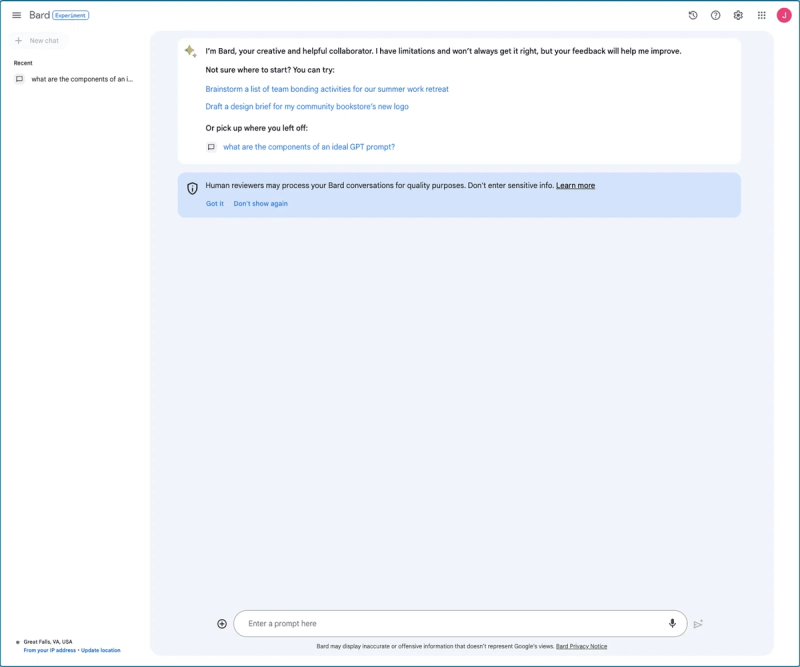Click the Update location link
The width and height of the screenshot is (800, 667).
[x=101, y=650]
